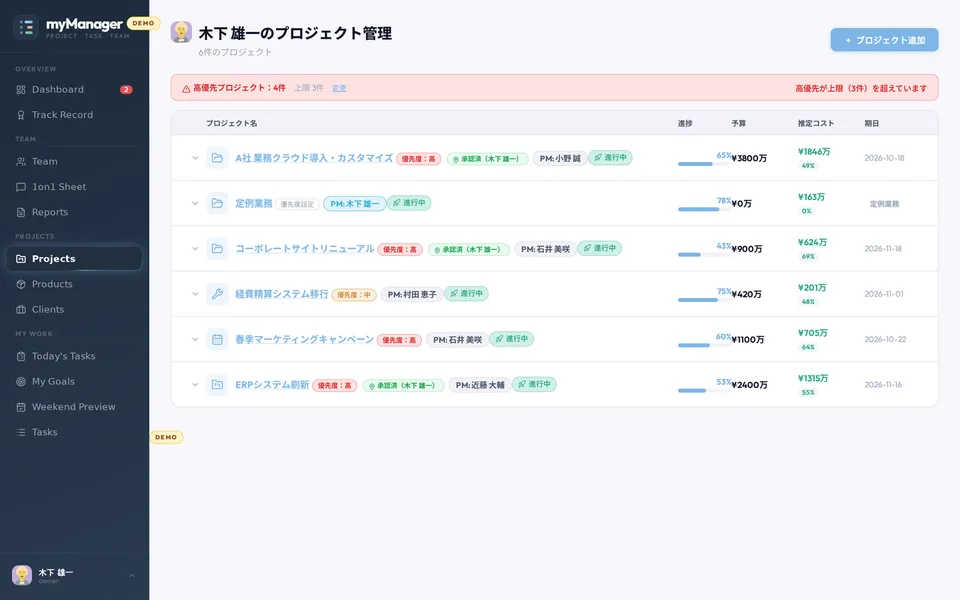Expand the ERPシステム刷新 row chevron
This screenshot has height=600, width=960.
(x=195, y=384)
